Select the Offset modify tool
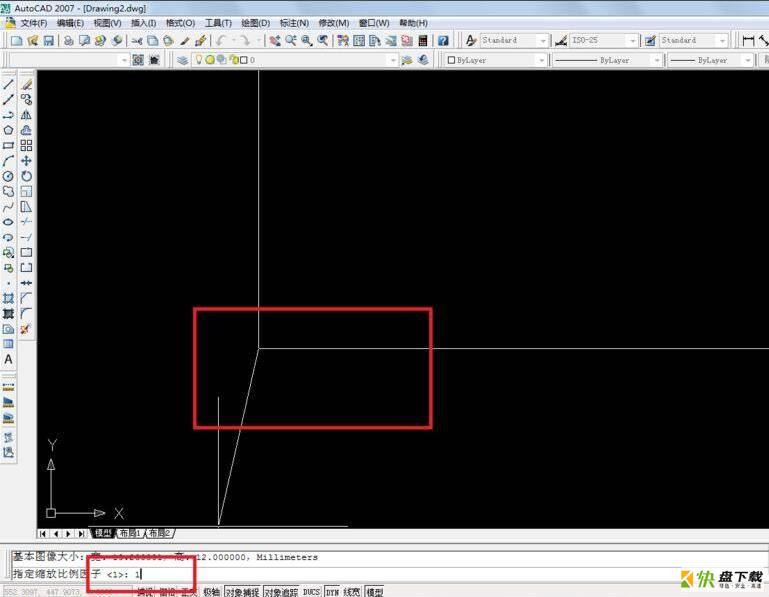The width and height of the screenshot is (769, 597). [26, 130]
